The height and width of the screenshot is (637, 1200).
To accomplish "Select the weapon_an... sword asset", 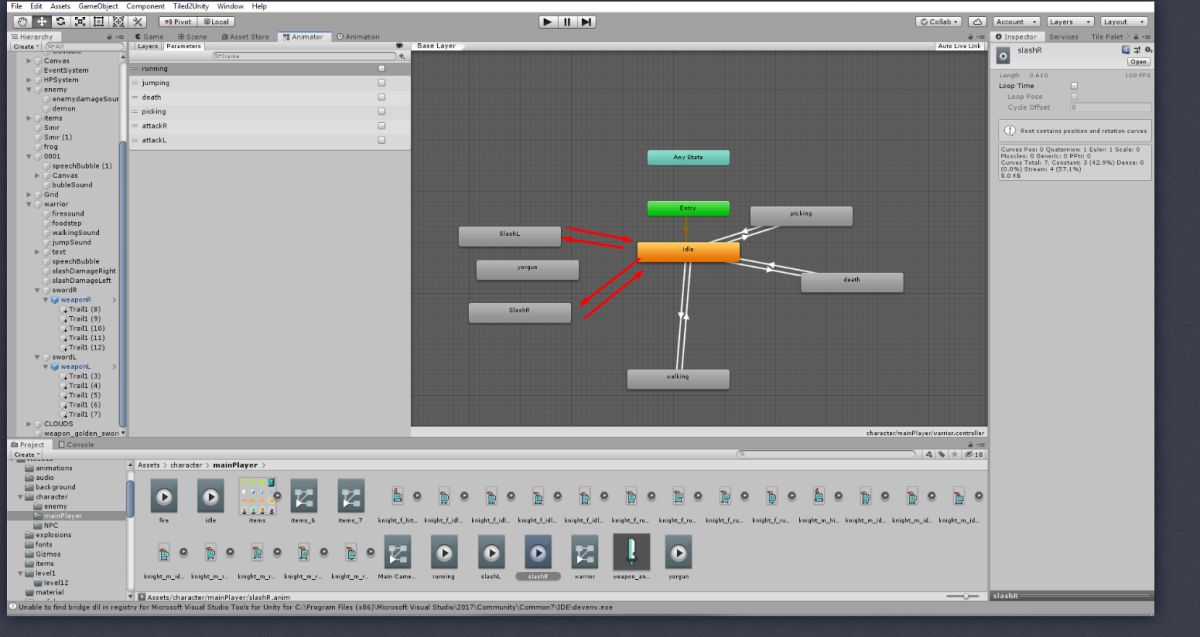I will click(x=632, y=551).
